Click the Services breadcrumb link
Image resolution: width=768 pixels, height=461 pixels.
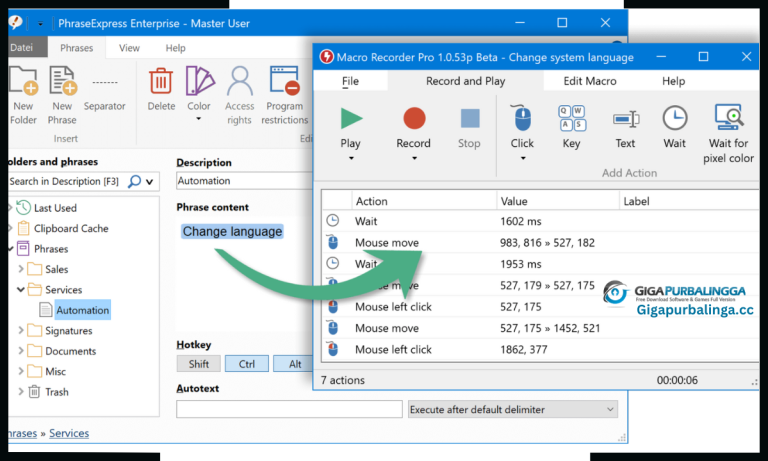click(69, 433)
